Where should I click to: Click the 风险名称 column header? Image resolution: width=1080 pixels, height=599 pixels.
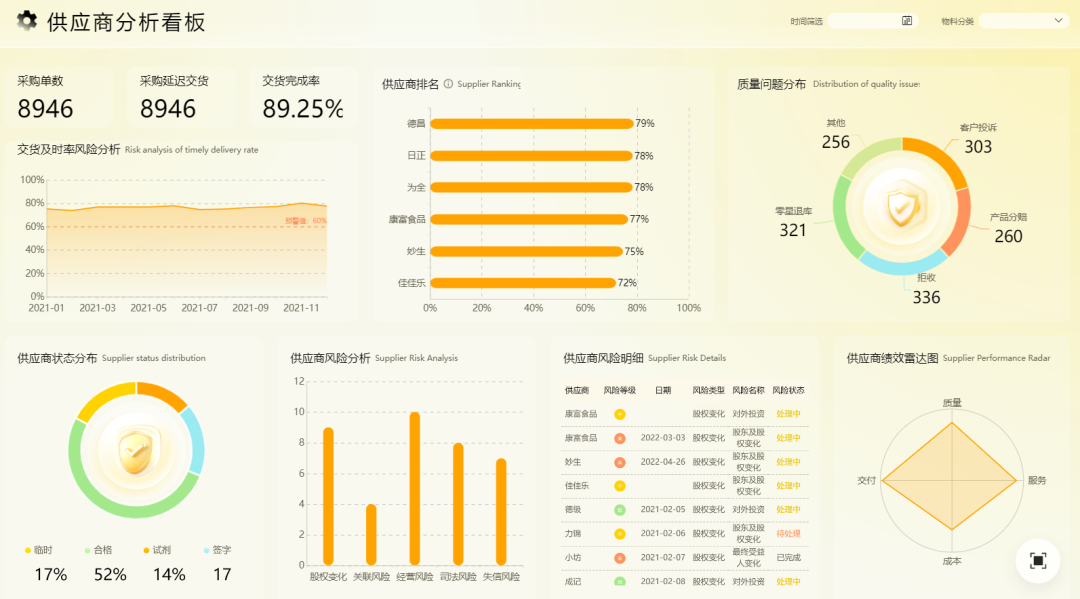(748, 390)
